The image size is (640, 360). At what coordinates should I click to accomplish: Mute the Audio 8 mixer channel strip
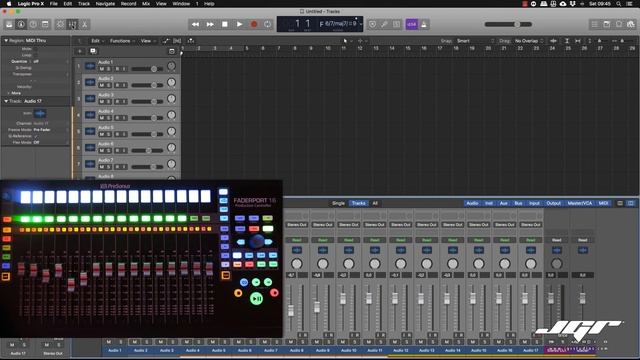(x=290, y=342)
